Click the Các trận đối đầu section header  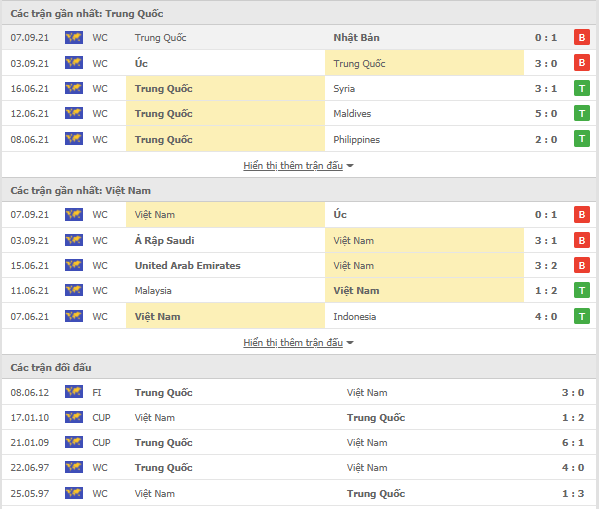(x=299, y=367)
